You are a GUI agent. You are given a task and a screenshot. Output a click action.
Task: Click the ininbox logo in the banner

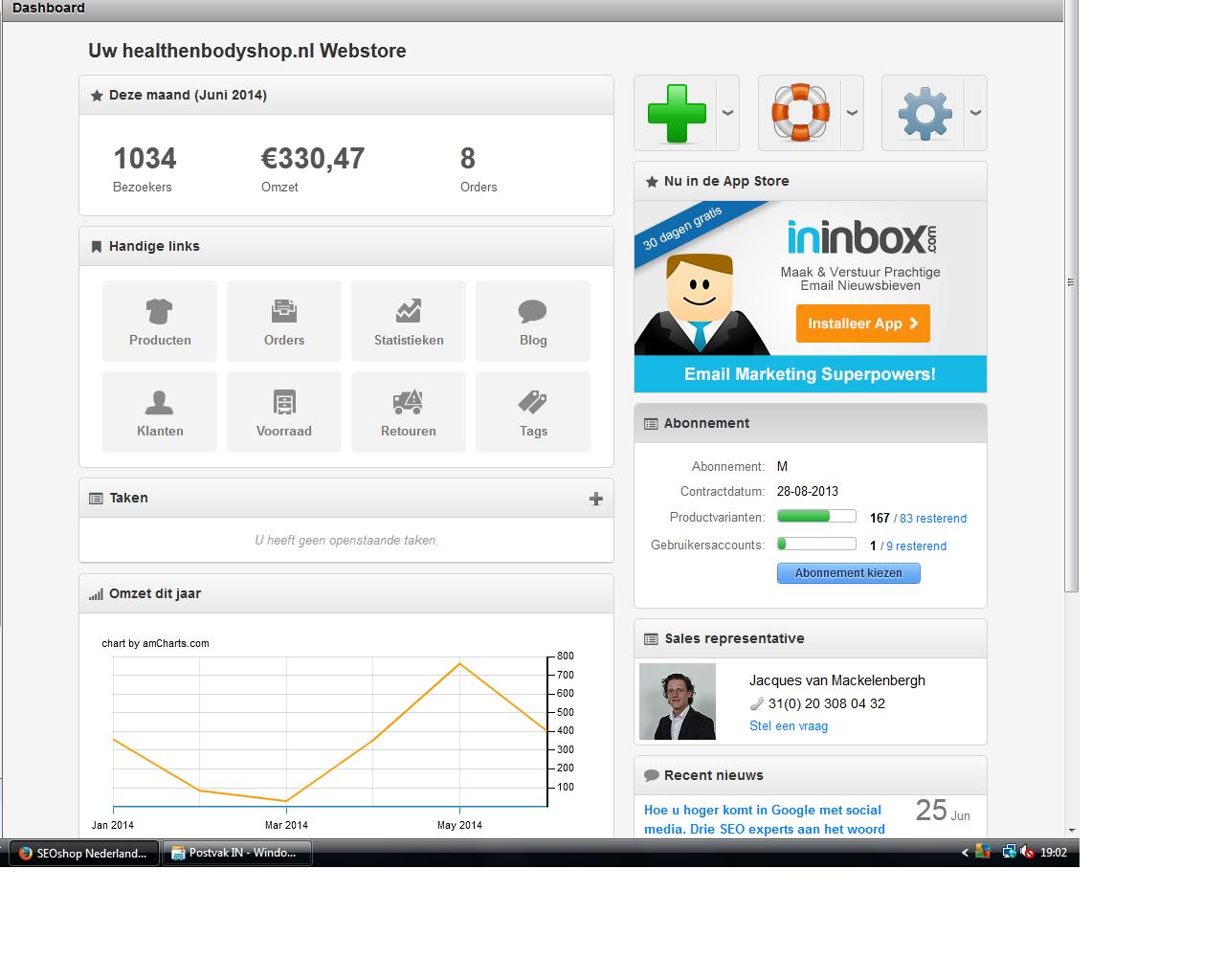click(862, 236)
